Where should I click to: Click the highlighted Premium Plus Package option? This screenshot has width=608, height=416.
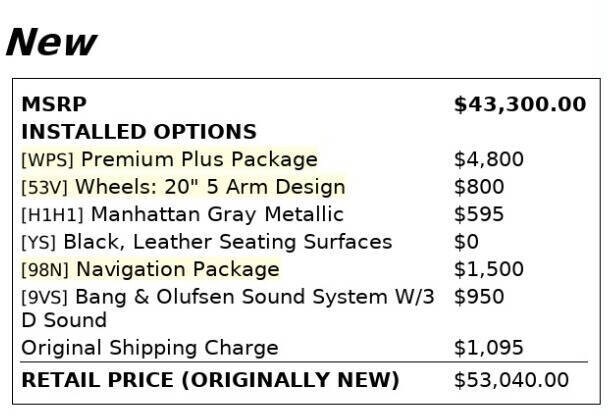point(169,159)
